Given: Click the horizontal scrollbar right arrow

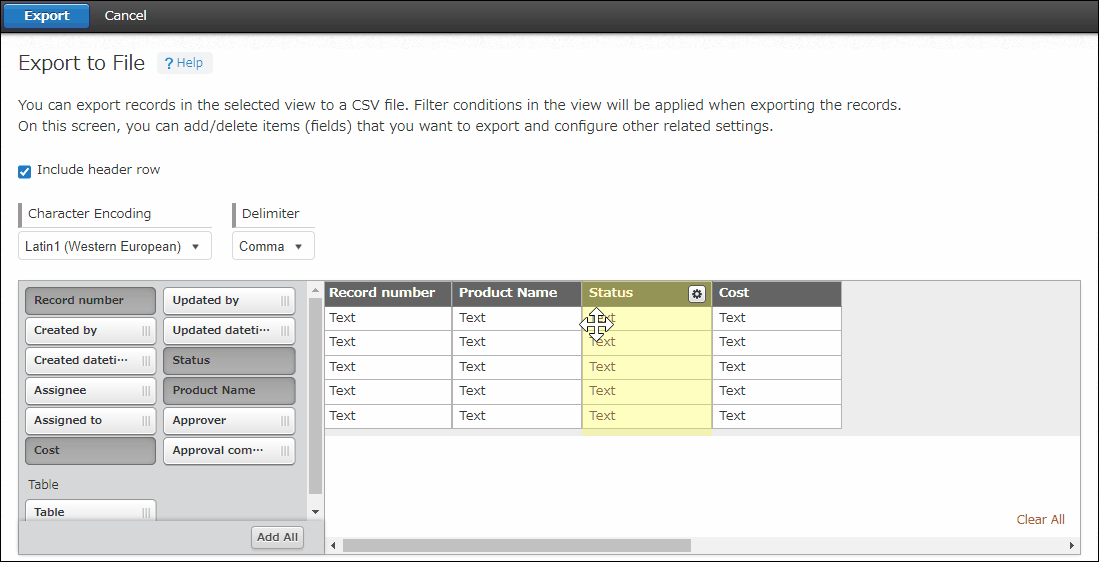Looking at the screenshot, I should click(x=1072, y=546).
